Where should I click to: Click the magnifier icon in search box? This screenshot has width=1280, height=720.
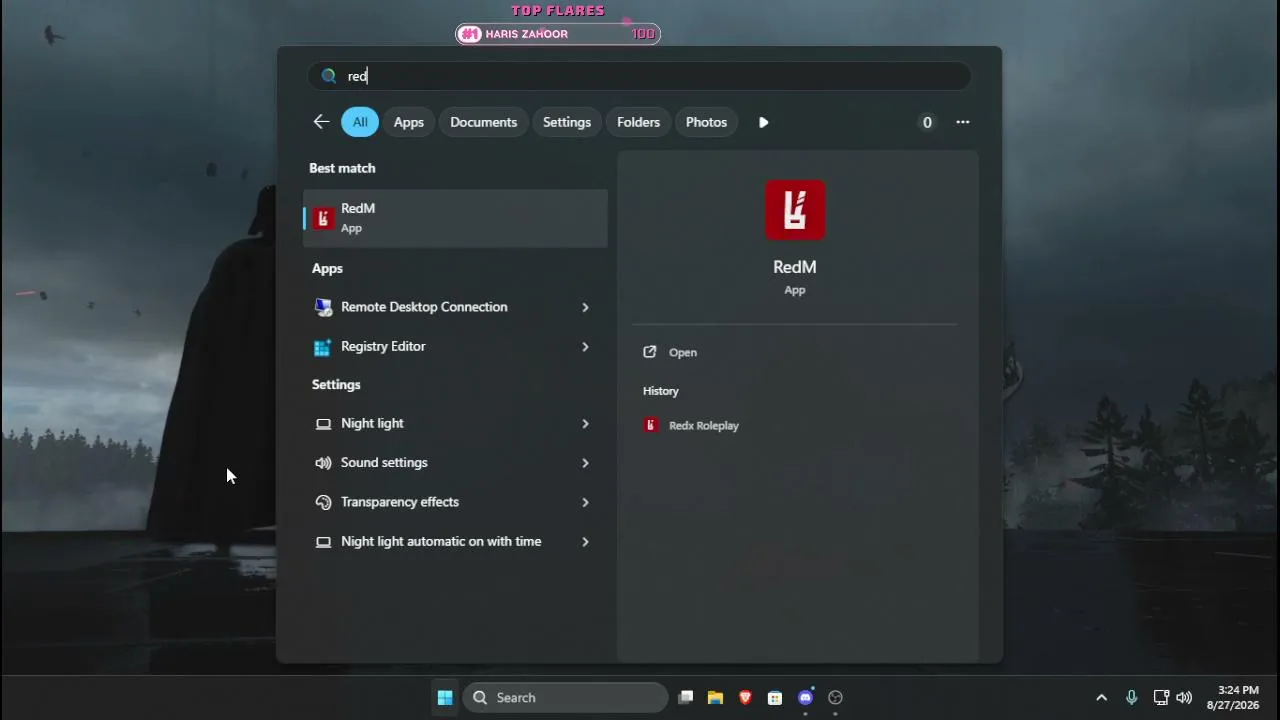(329, 76)
